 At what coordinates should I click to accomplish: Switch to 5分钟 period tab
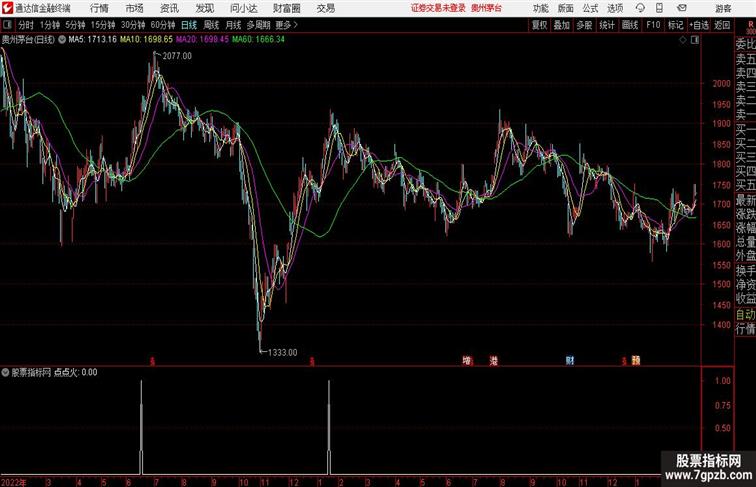tap(75, 25)
